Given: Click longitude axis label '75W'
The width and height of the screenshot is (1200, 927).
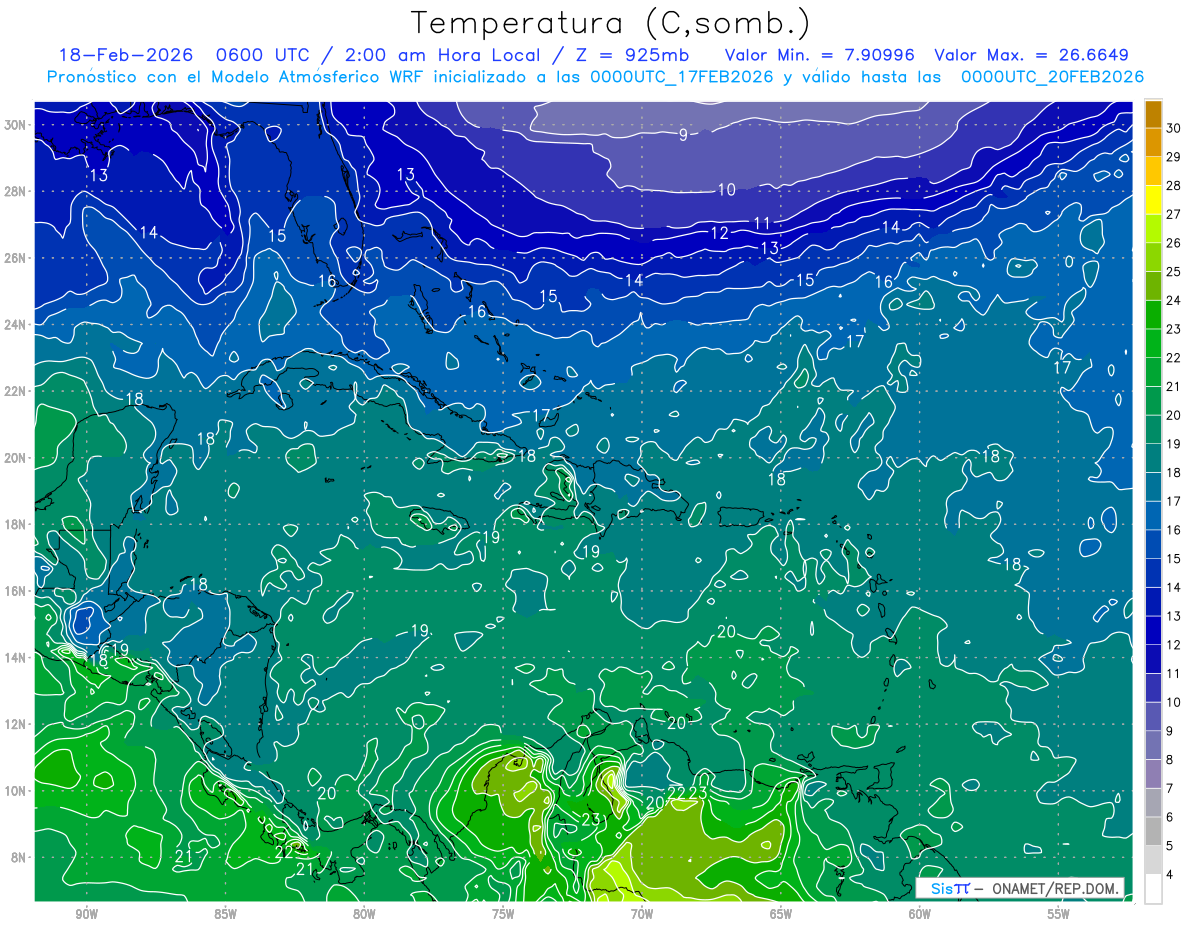Looking at the screenshot, I should pyautogui.click(x=503, y=914).
